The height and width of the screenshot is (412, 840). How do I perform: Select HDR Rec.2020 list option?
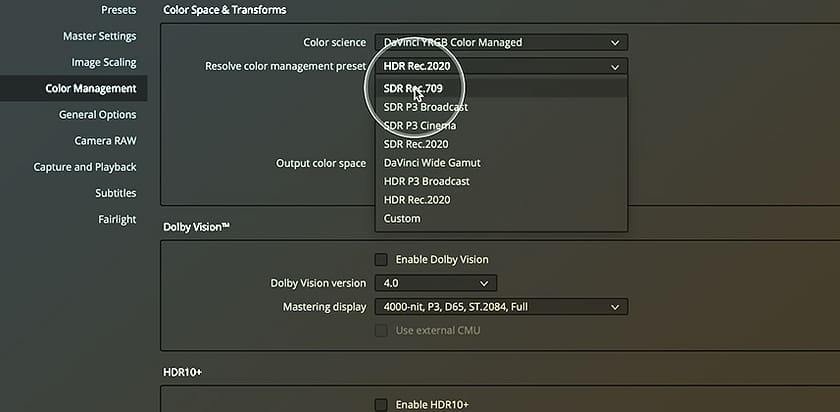(x=501, y=200)
